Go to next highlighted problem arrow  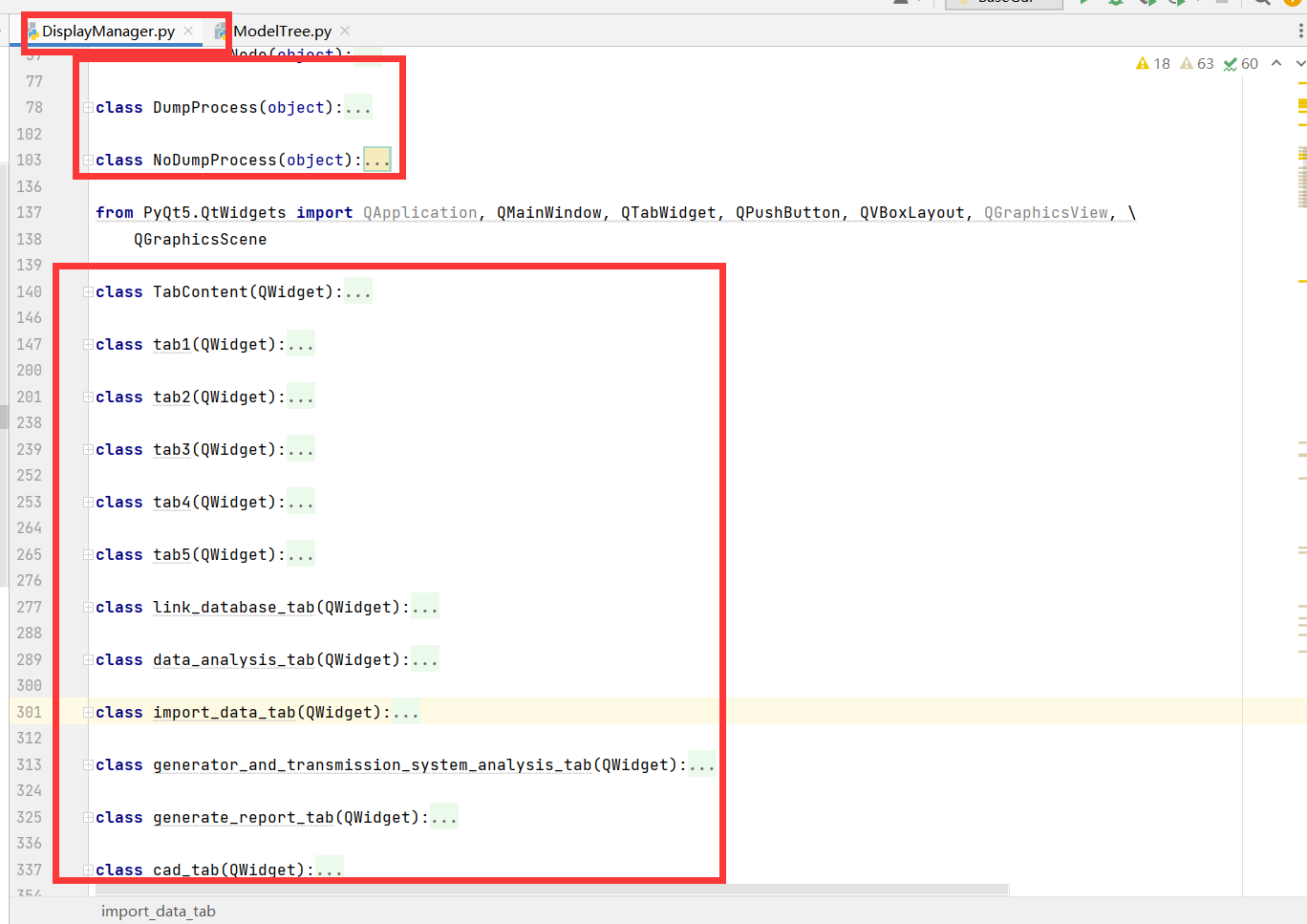pos(1300,63)
